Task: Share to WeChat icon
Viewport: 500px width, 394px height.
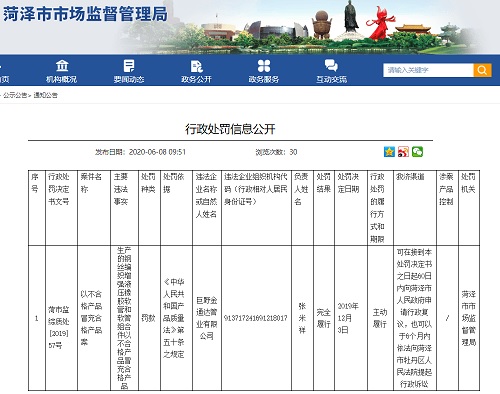Action: pyautogui.click(x=417, y=152)
